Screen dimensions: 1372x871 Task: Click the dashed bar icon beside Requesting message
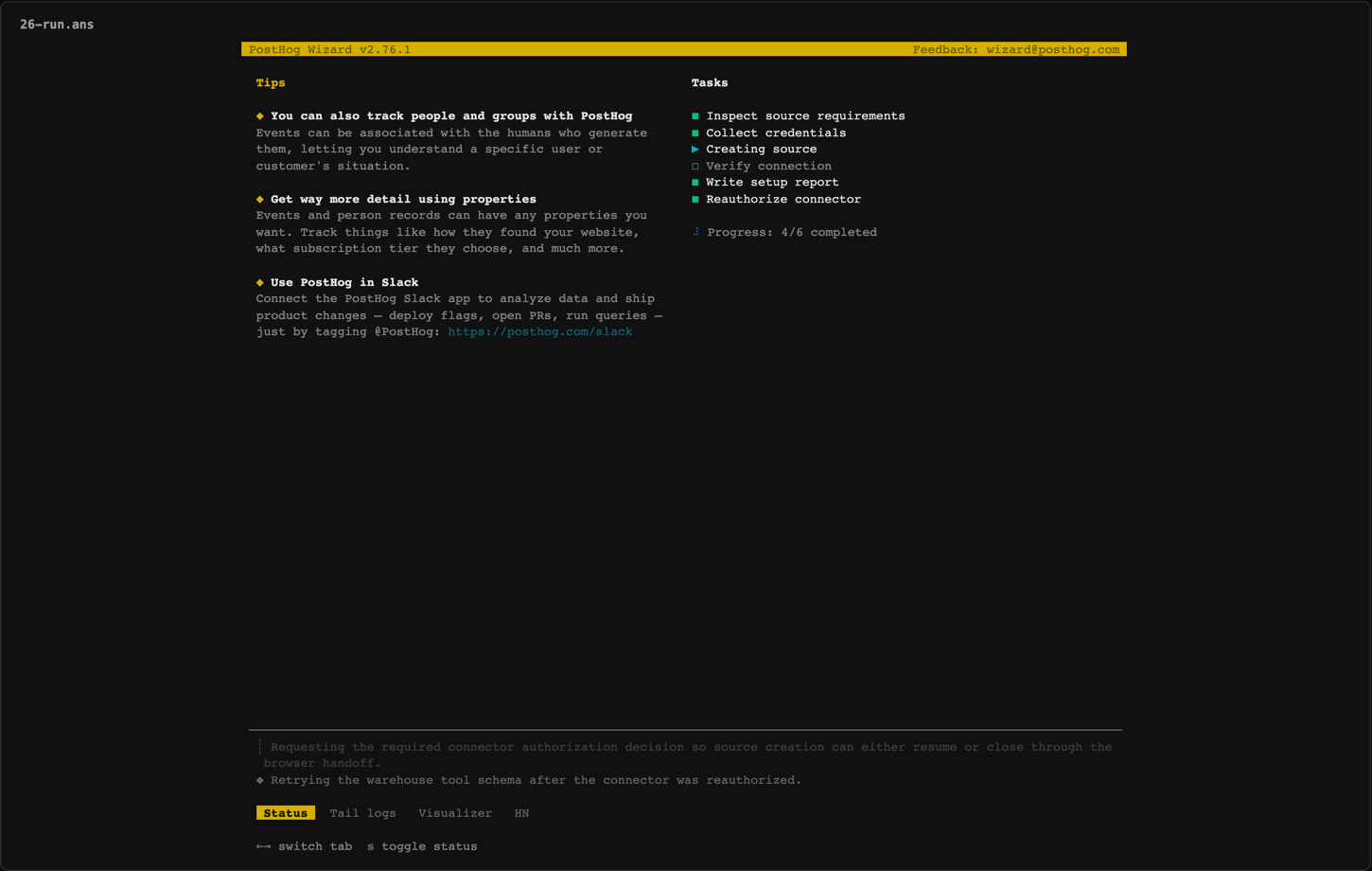pyautogui.click(x=260, y=747)
